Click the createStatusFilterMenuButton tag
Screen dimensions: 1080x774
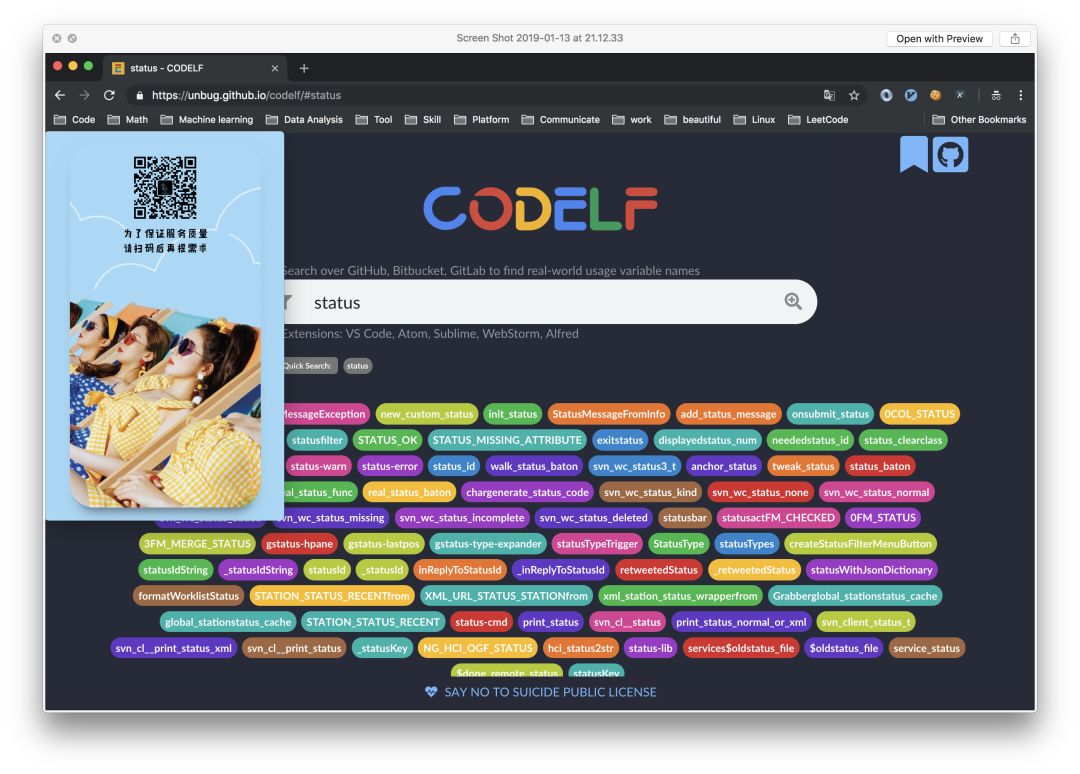(860, 544)
